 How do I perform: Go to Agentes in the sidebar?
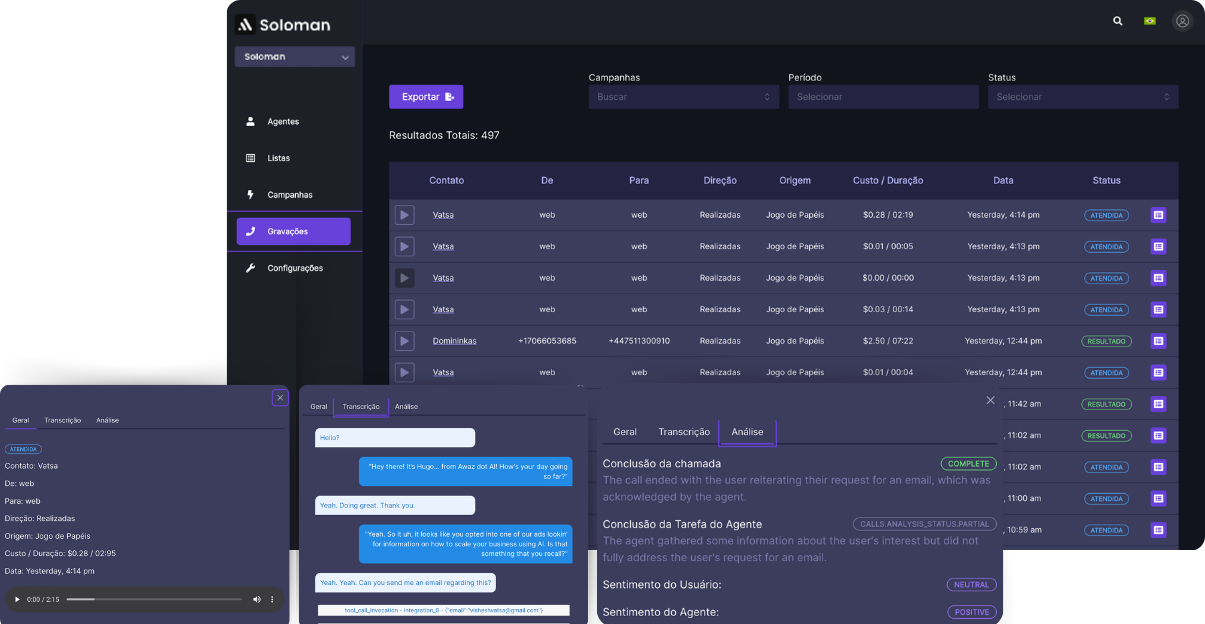click(283, 122)
